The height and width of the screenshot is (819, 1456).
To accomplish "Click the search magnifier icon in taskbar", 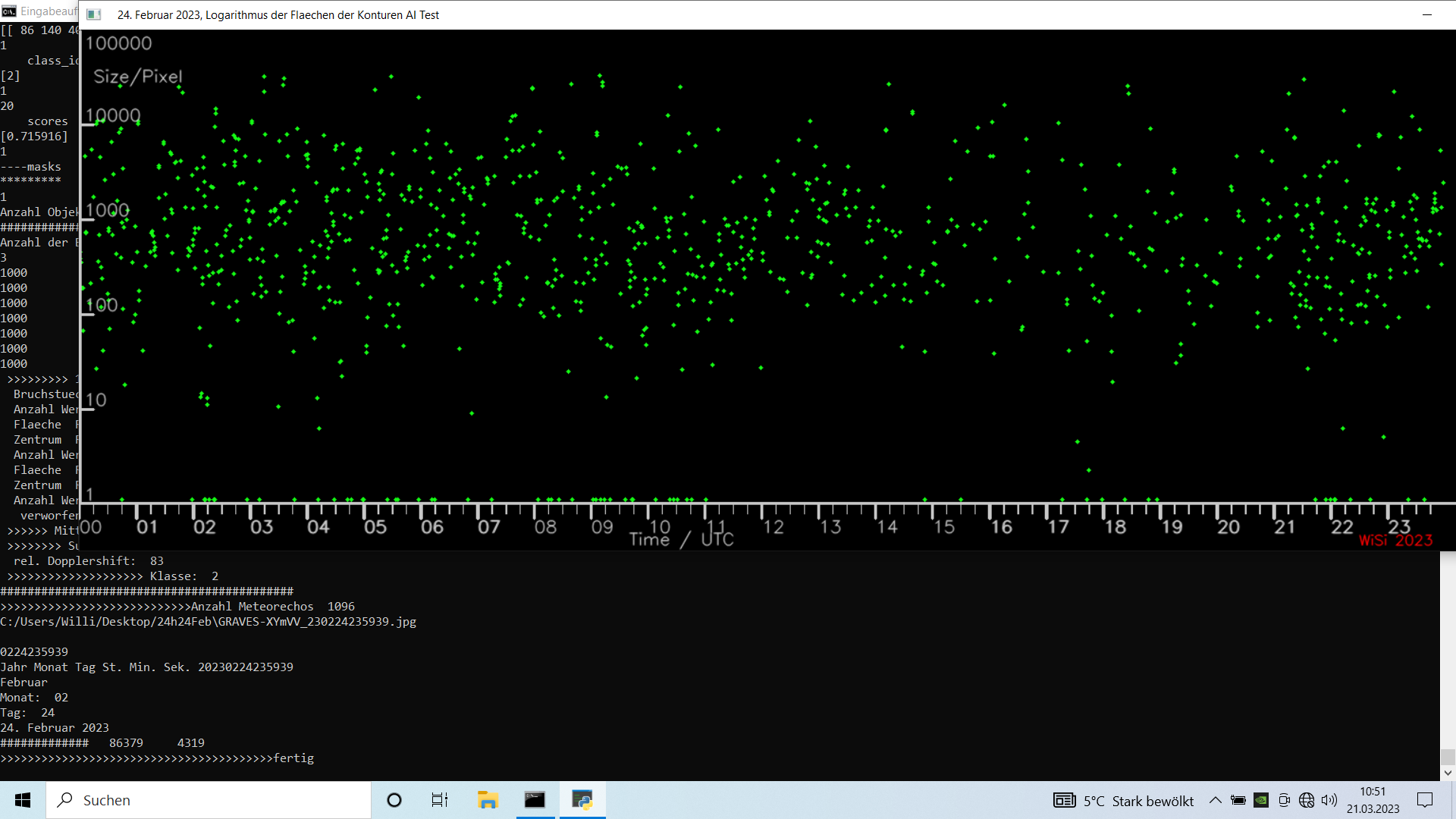I will click(x=65, y=800).
